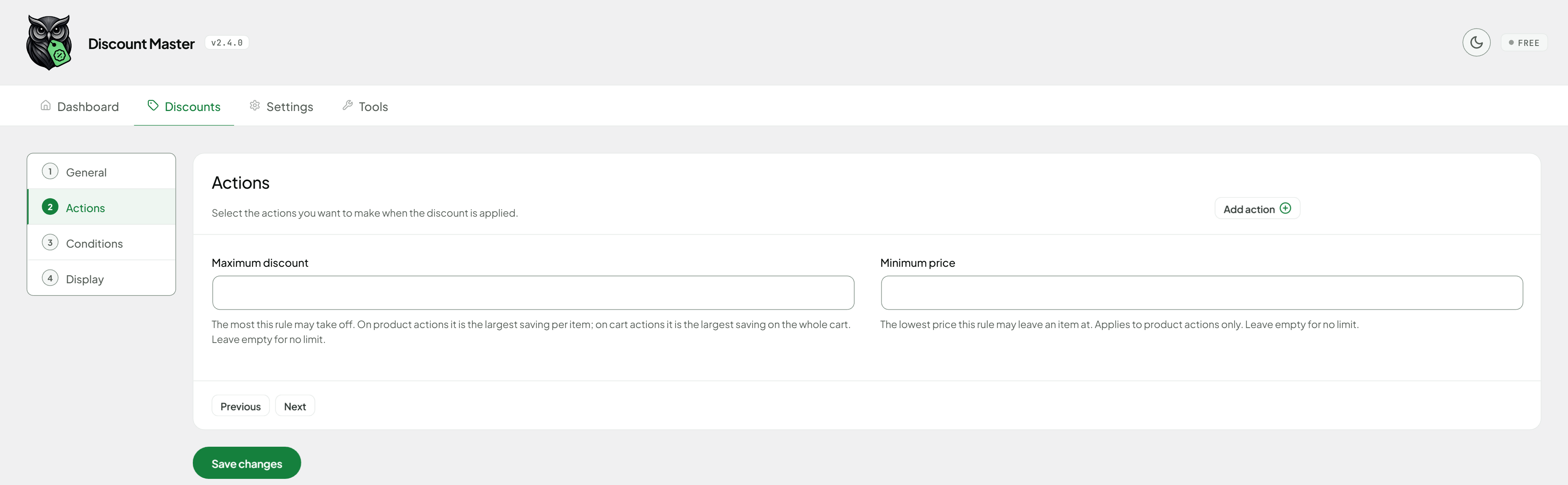Click the gear icon beside Settings
Image resolution: width=1568 pixels, height=485 pixels.
point(254,105)
